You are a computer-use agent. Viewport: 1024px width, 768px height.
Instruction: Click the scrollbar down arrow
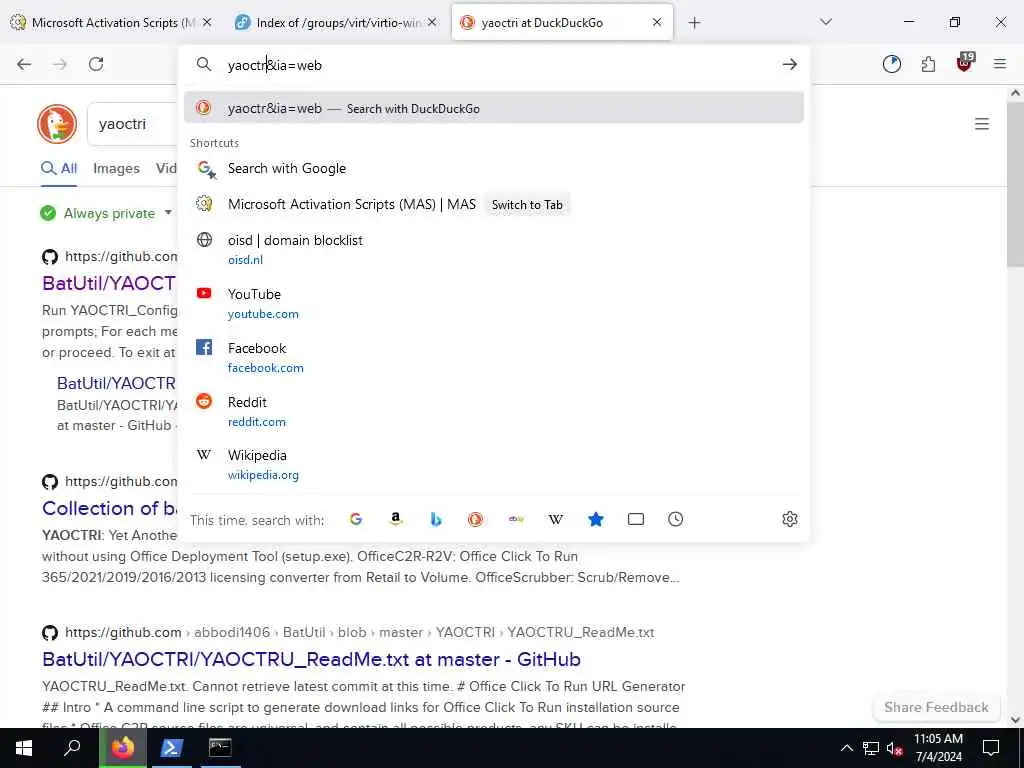(1016, 720)
